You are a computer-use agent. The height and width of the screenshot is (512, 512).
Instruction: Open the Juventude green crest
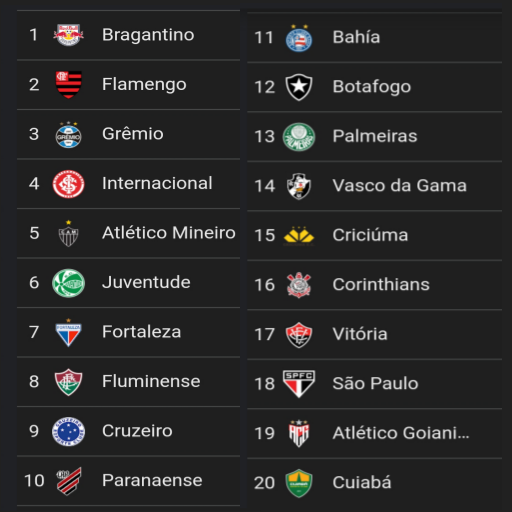coord(68,283)
